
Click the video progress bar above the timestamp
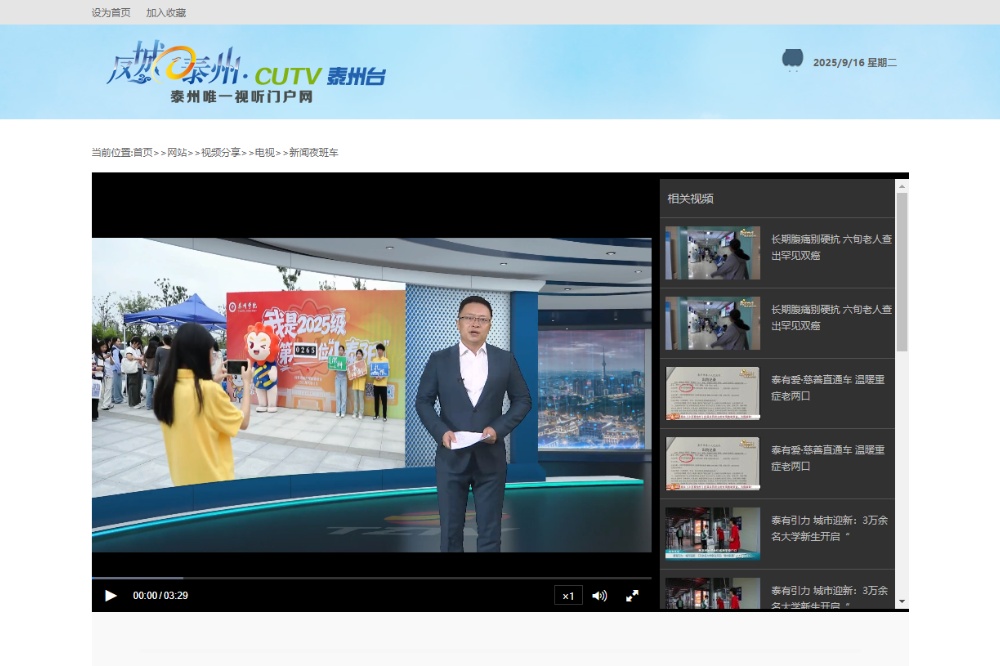[371, 578]
